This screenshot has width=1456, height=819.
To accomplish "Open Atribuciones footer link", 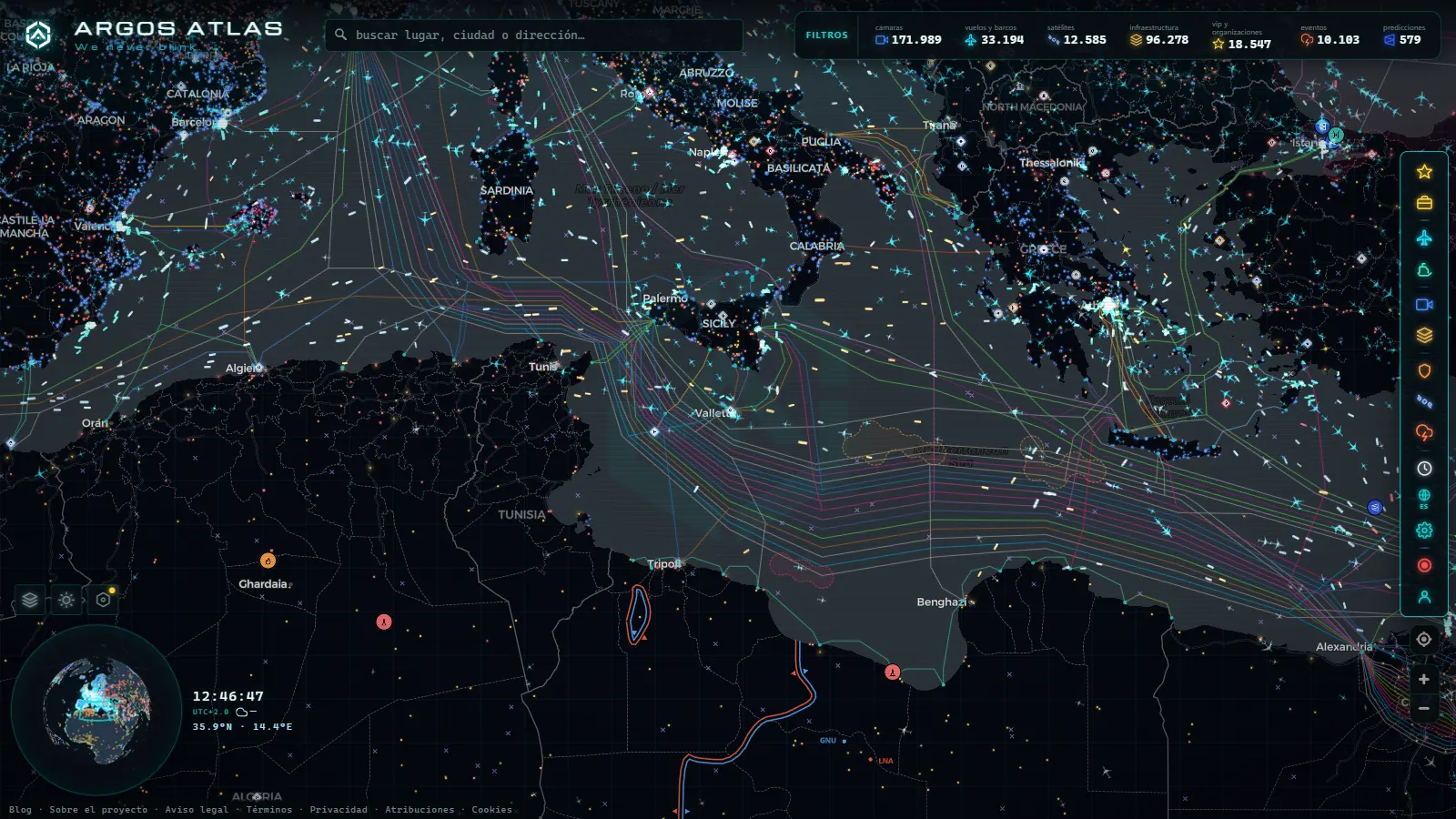I will [420, 810].
